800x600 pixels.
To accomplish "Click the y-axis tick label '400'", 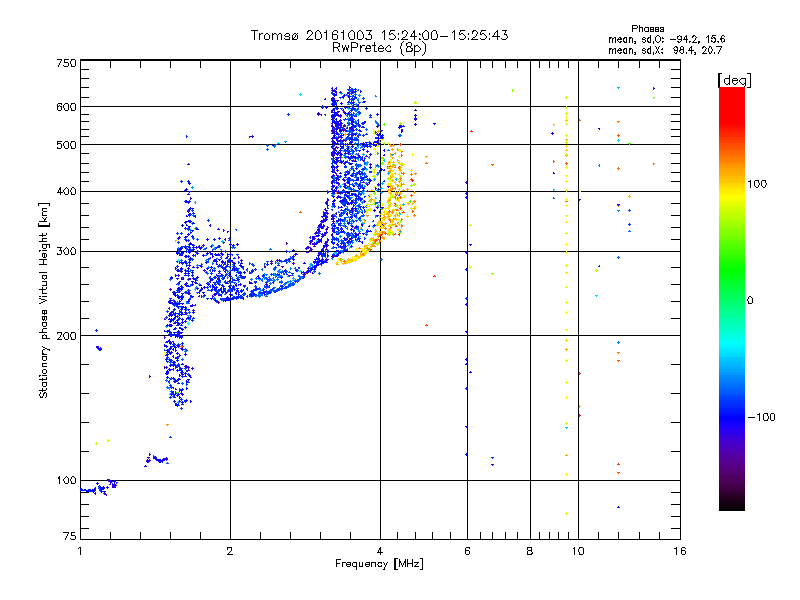I will pyautogui.click(x=66, y=192).
